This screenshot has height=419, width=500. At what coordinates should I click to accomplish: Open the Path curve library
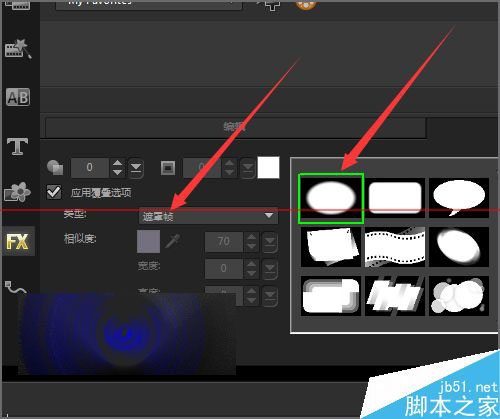click(x=16, y=287)
